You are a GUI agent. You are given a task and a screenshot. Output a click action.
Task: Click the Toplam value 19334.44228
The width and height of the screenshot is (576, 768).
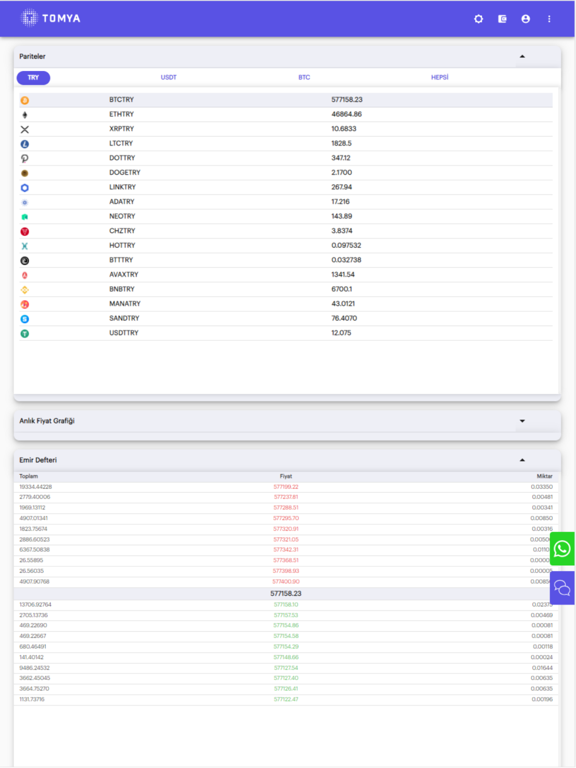point(36,487)
